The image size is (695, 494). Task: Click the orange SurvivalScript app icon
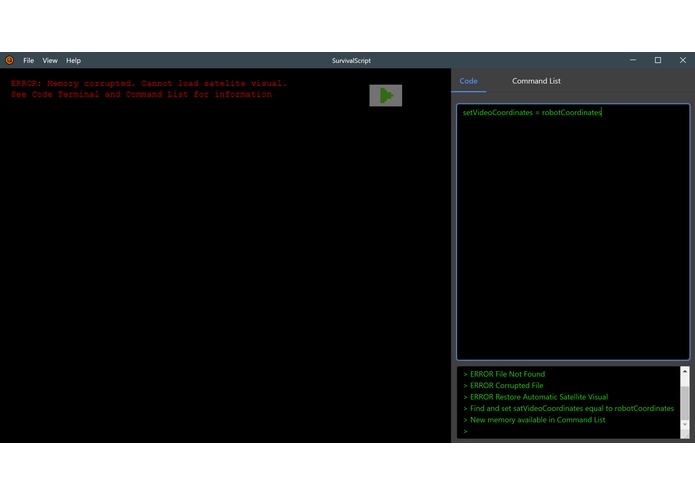[9, 60]
